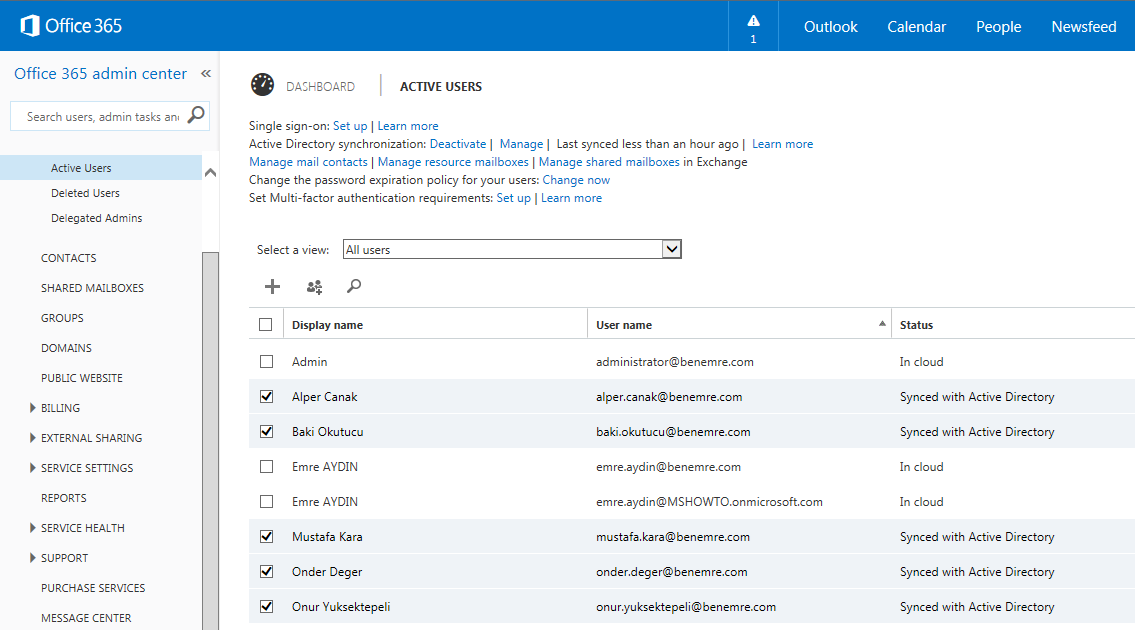The height and width of the screenshot is (630, 1135).
Task: Open DOMAINS in the sidebar
Action: pos(67,348)
